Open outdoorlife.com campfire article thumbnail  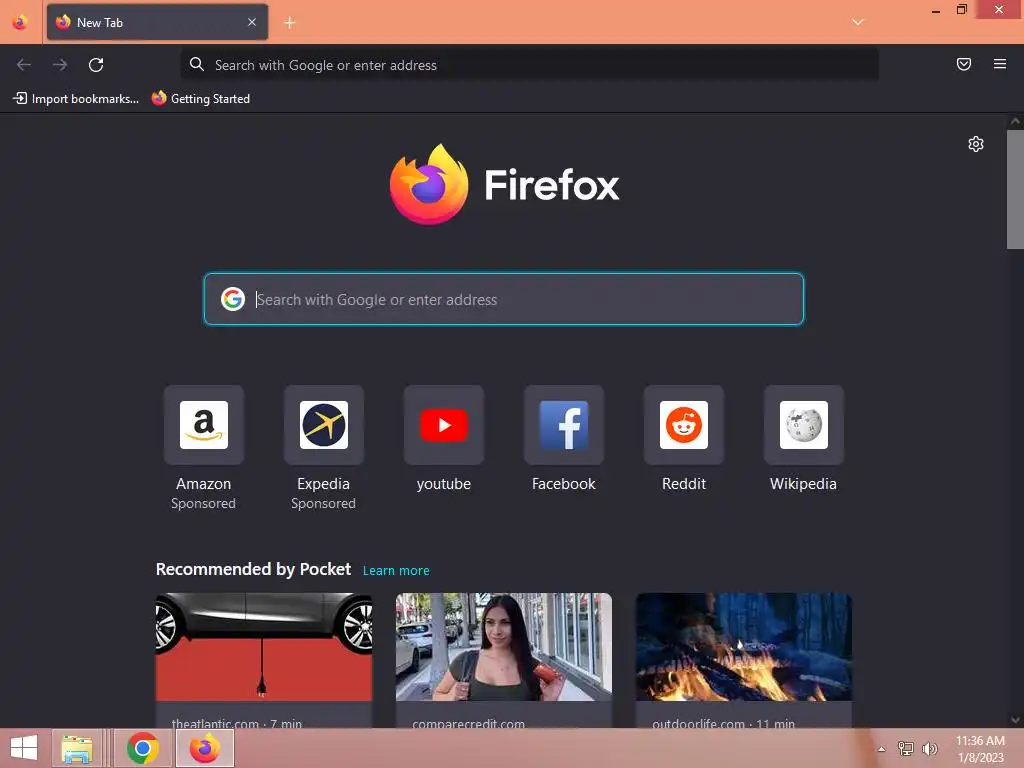point(744,647)
